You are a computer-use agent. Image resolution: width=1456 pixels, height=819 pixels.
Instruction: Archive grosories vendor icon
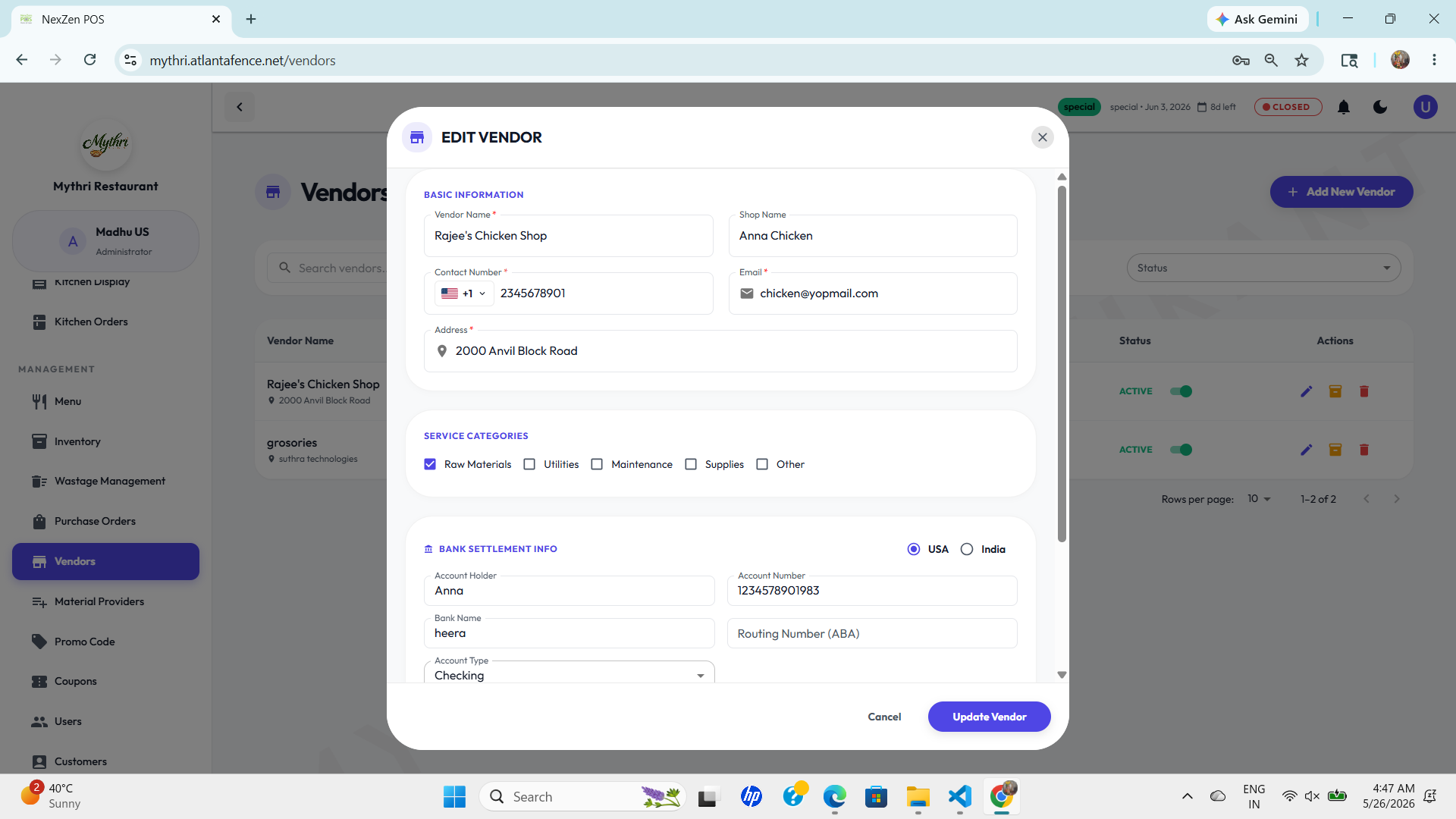tap(1335, 450)
